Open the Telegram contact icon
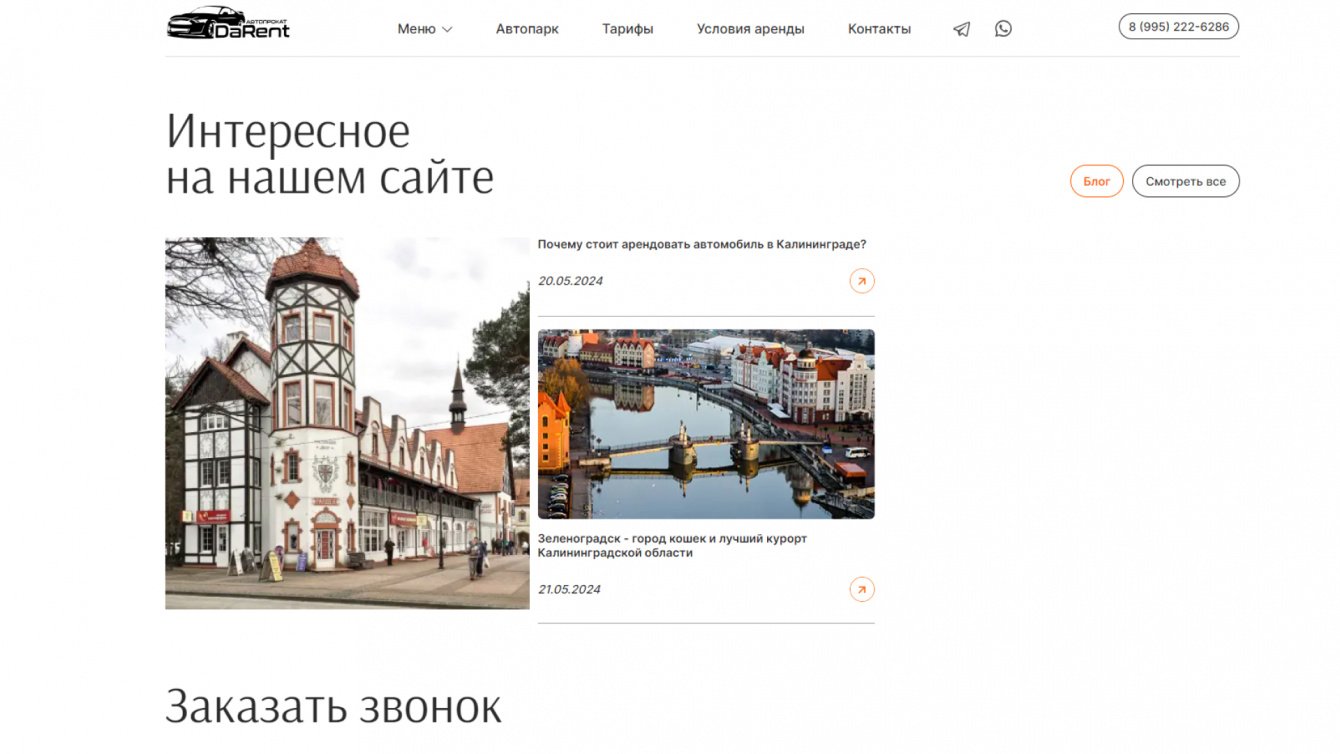 click(962, 29)
